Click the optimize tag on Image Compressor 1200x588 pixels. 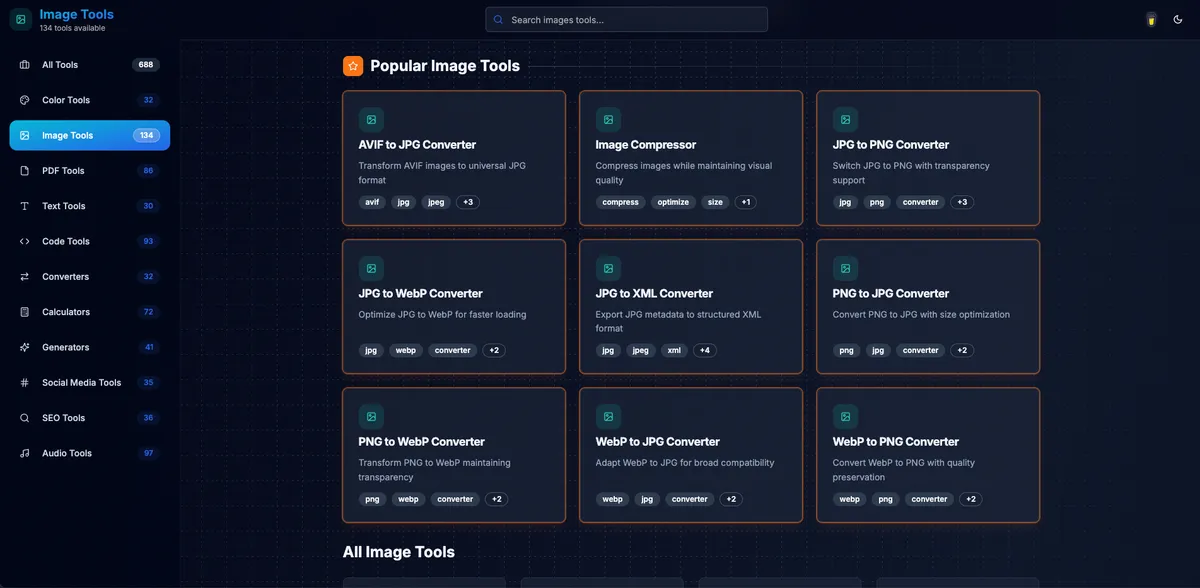673,202
